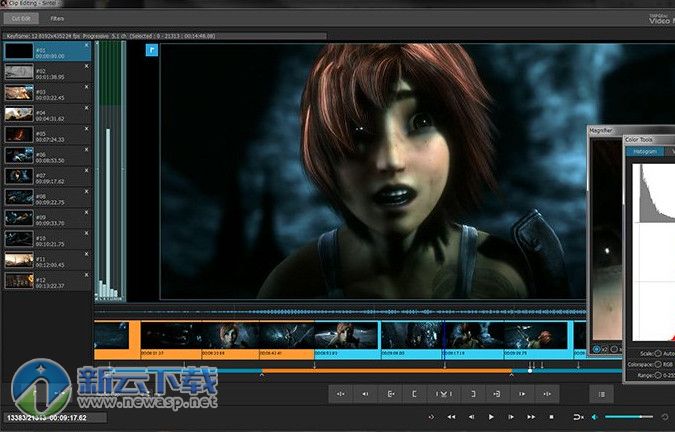Screen dimensions: 675x432
Task: Click the first split-point button in edit row
Action: (x=341, y=394)
